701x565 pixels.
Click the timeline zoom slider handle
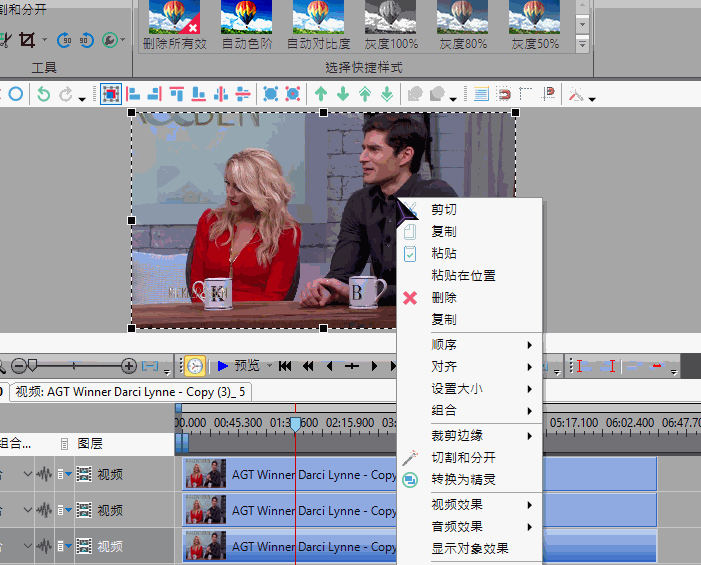click(x=32, y=366)
